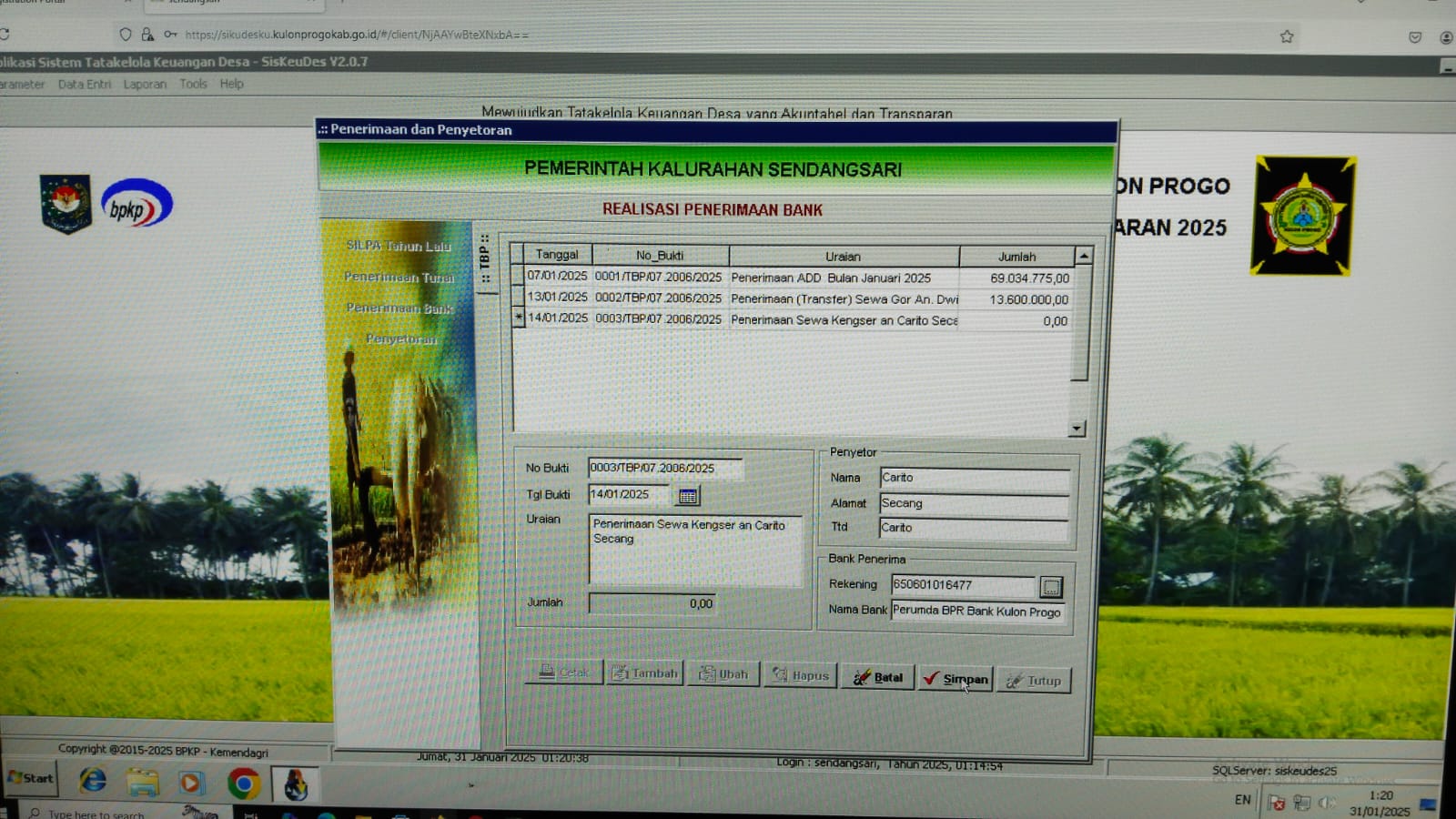Open the Laporan menu
The width and height of the screenshot is (1456, 819).
(x=145, y=84)
